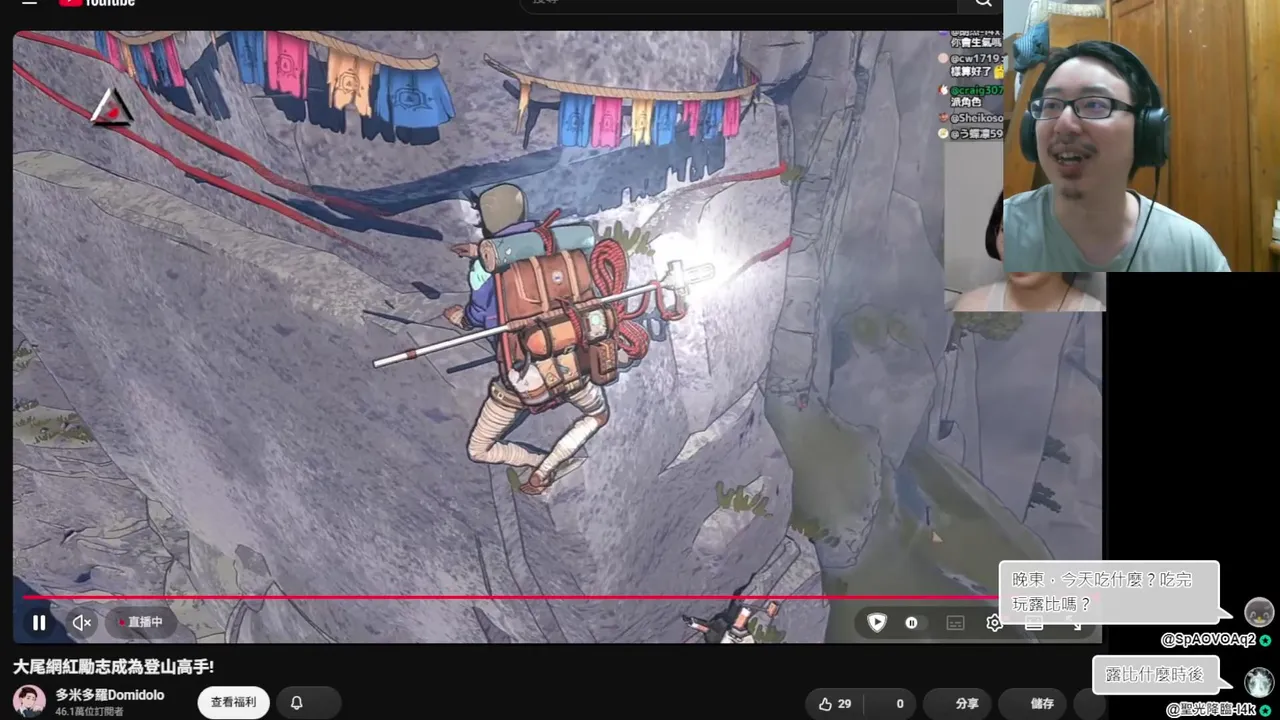
Task: Focus the YouTube search box
Action: (737, 4)
